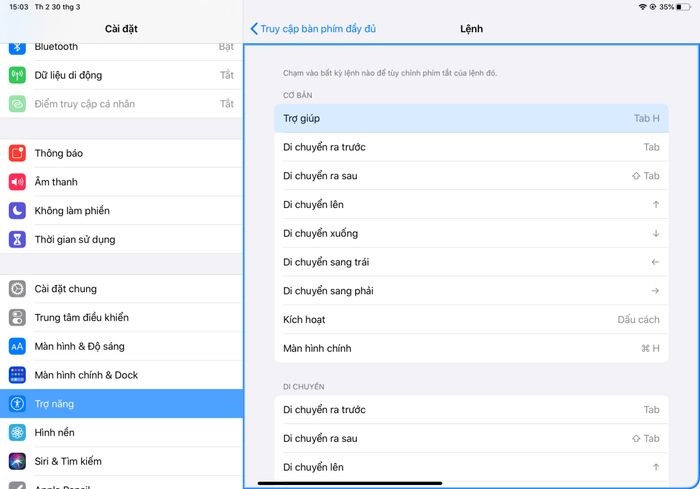The height and width of the screenshot is (489, 700).
Task: Open the Thông báo notifications icon
Action: point(17,153)
